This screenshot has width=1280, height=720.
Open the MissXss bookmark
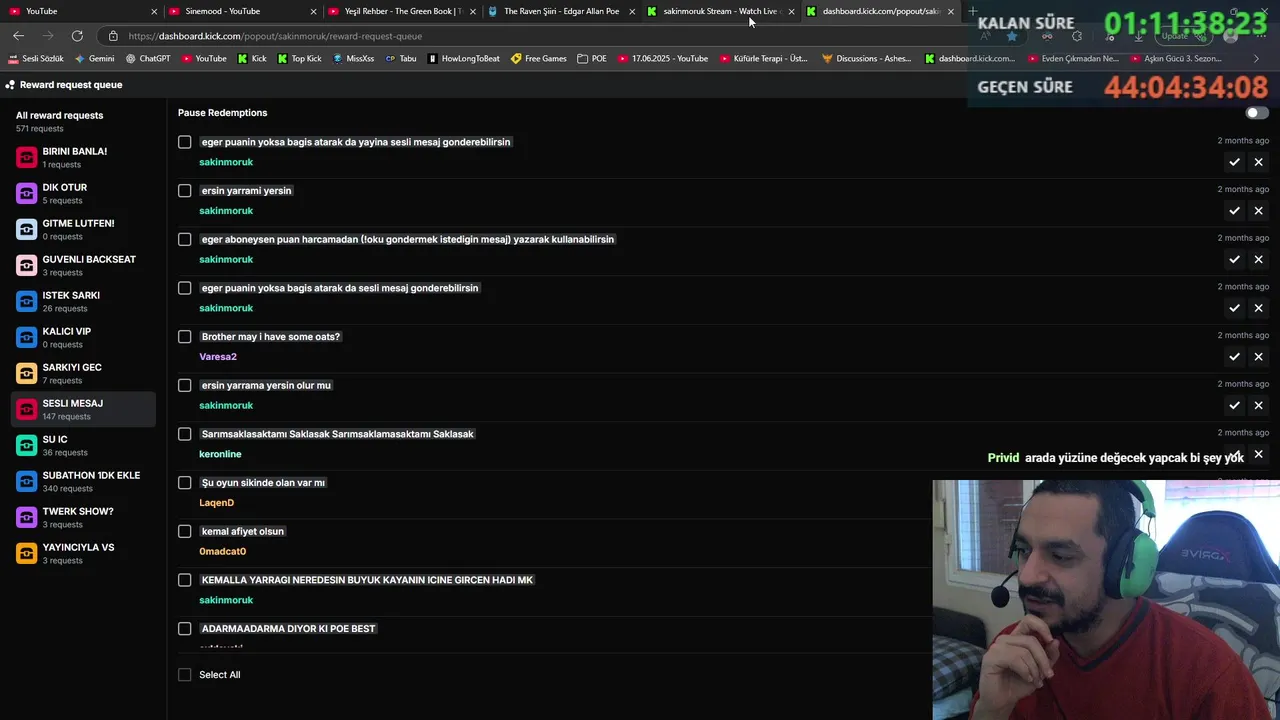pos(353,58)
